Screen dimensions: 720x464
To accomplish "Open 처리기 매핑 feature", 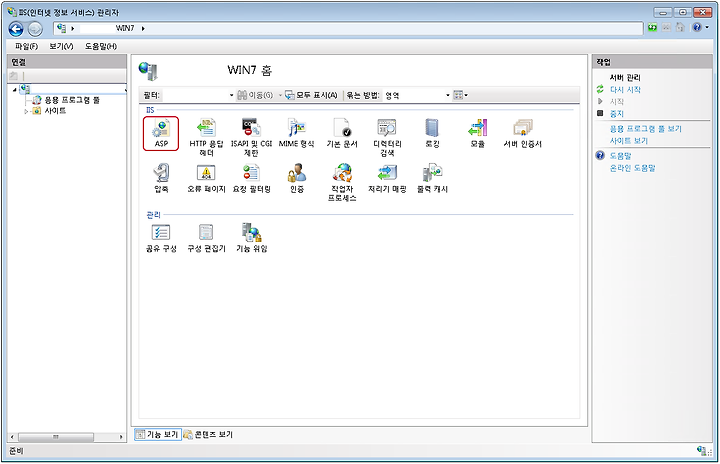I will coord(387,178).
